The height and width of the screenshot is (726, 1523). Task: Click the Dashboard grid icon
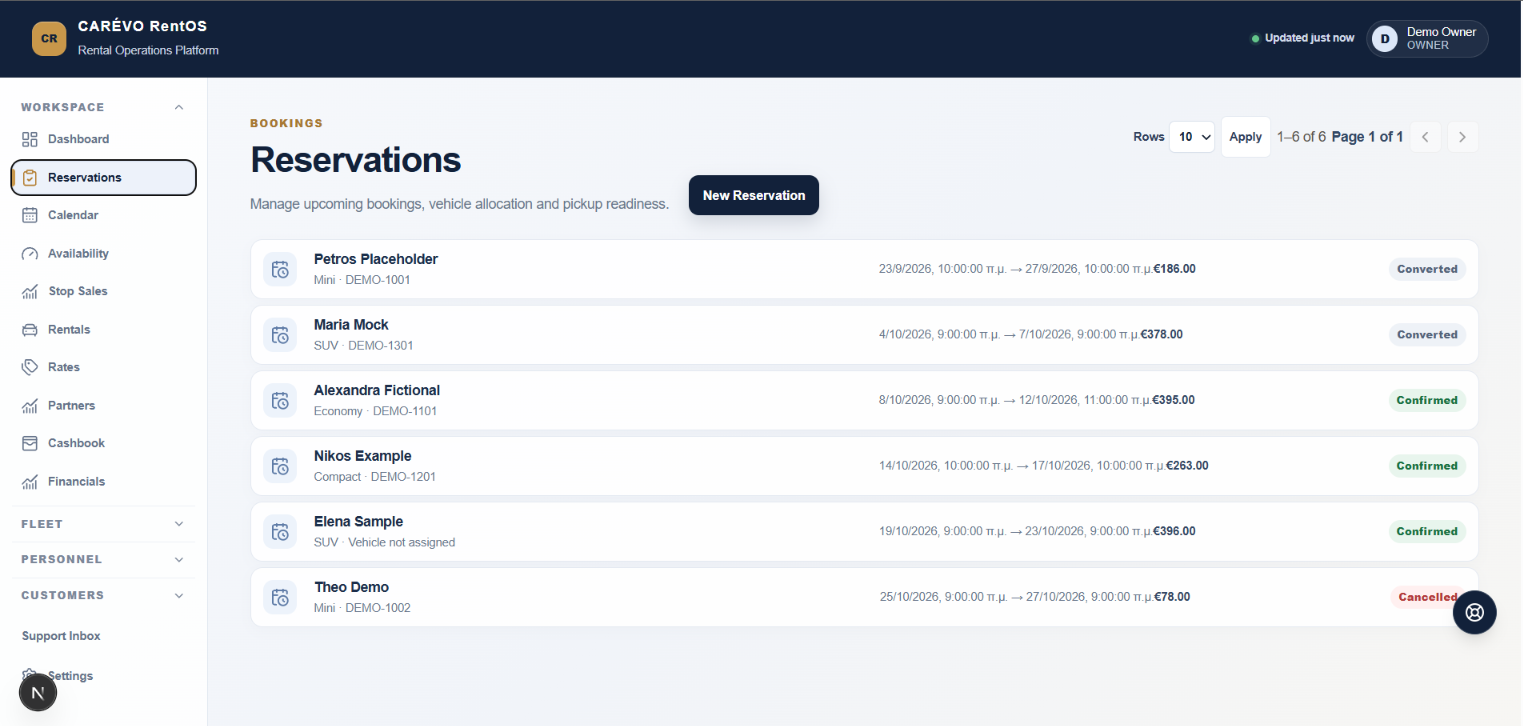tap(30, 139)
